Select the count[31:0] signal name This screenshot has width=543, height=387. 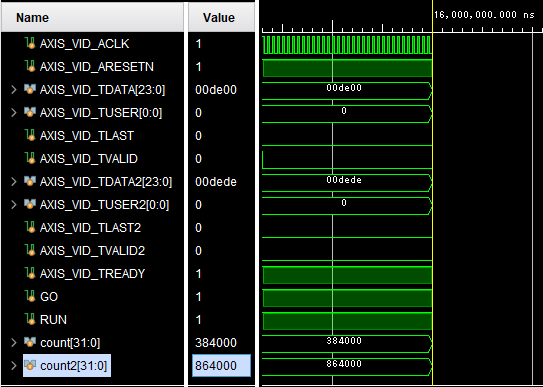(x=70, y=343)
